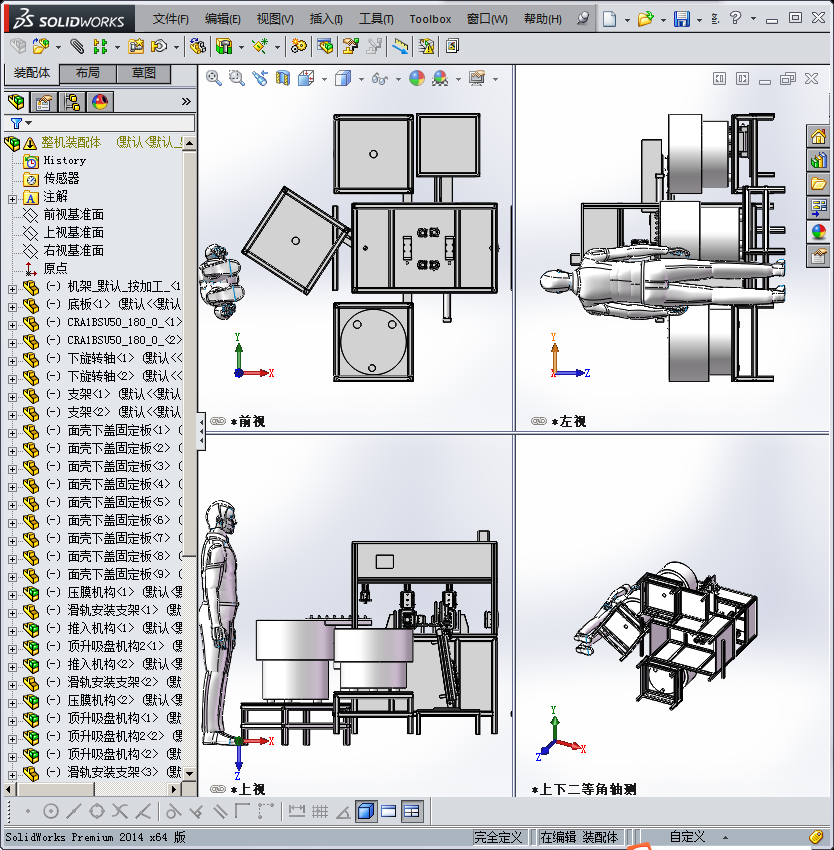The width and height of the screenshot is (834, 850).
Task: Open the 文件(F) menu
Action: [170, 19]
